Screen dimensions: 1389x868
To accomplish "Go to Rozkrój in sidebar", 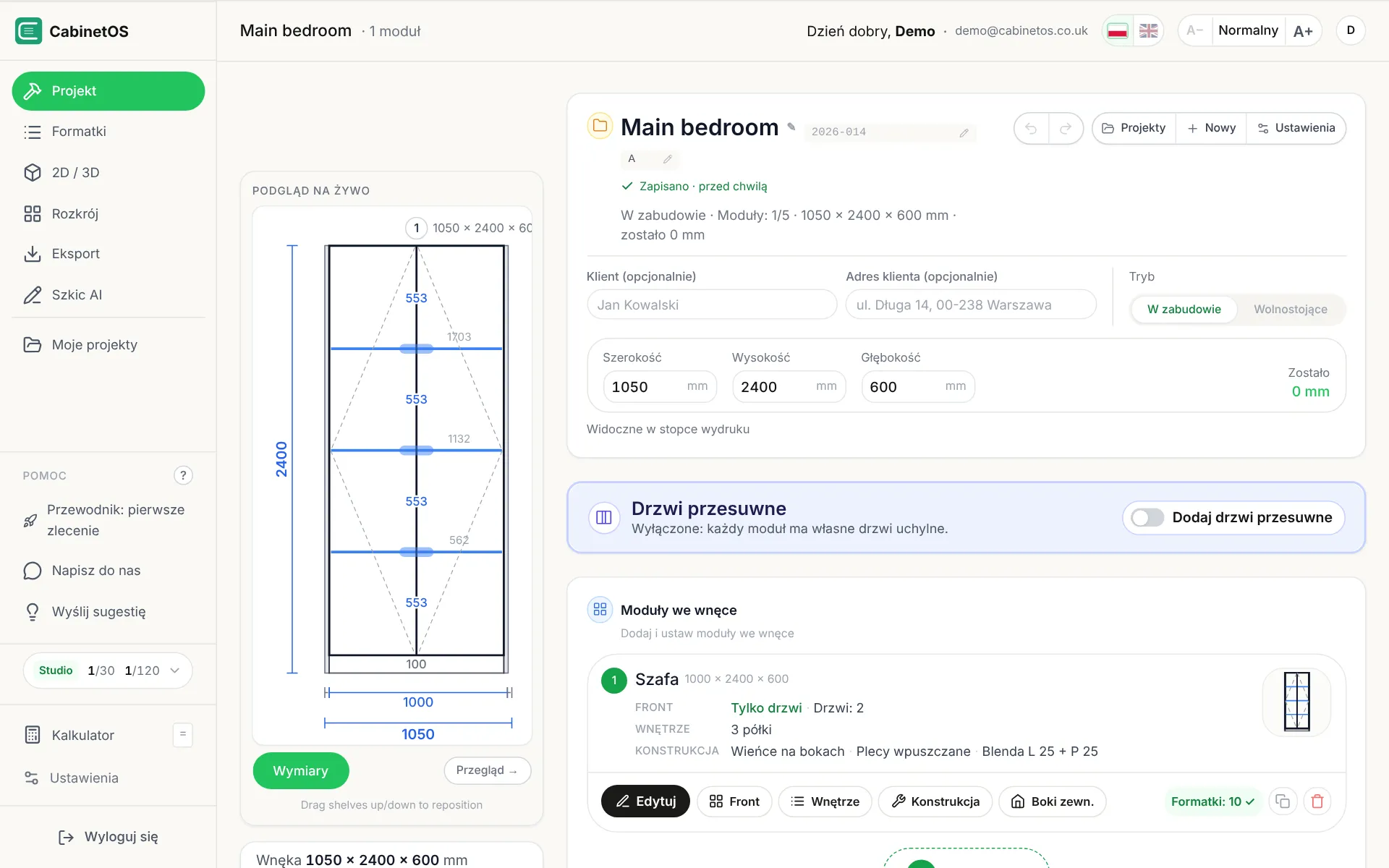I will pos(109,214).
